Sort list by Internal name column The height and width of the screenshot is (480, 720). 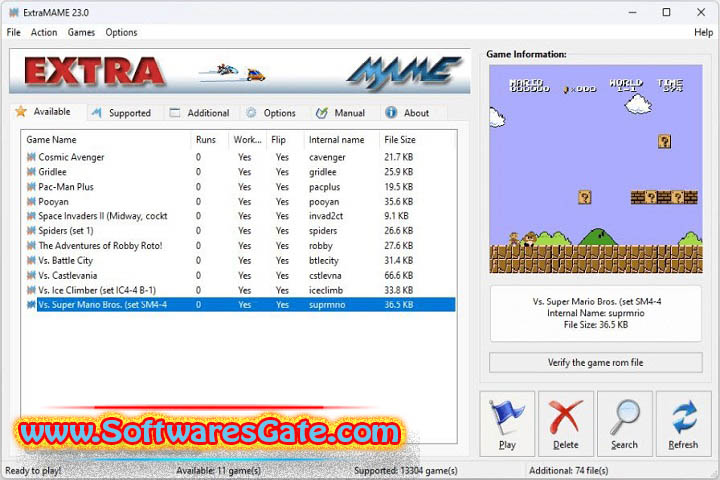(x=341, y=140)
